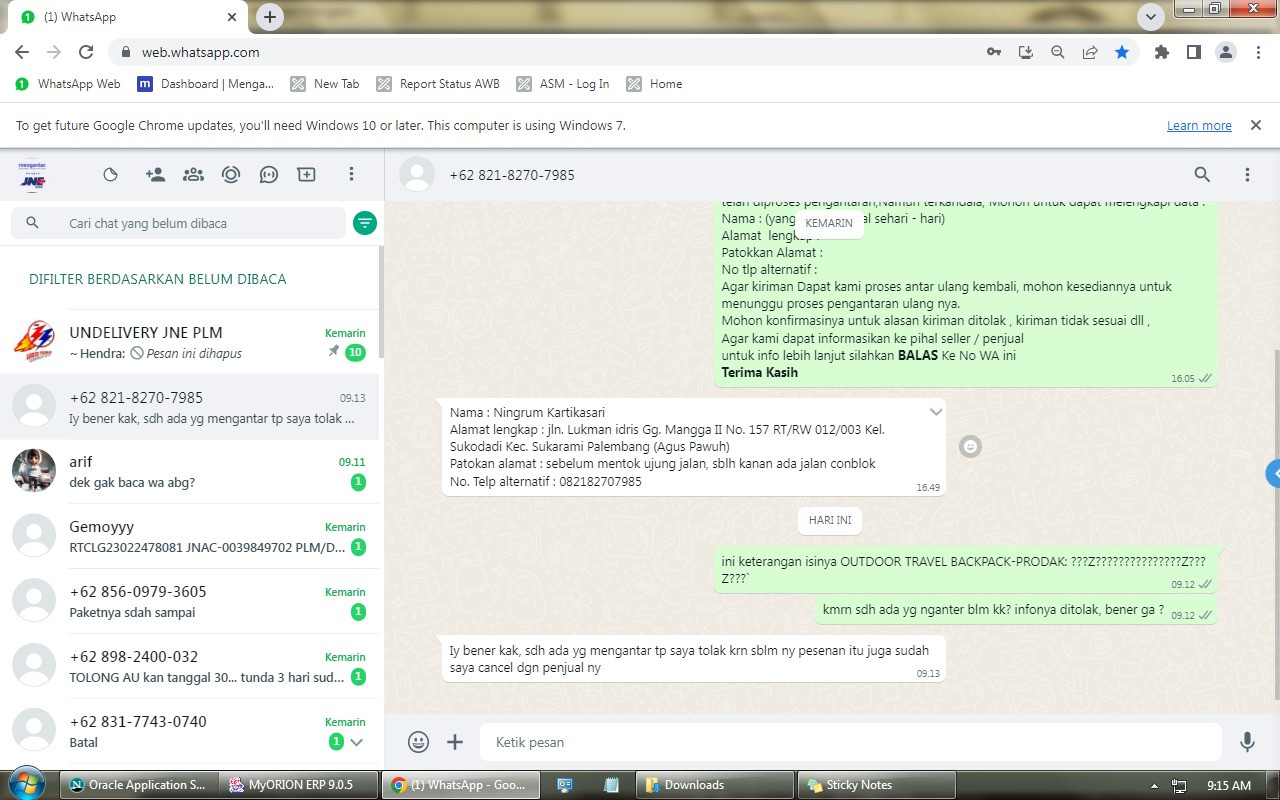1280x800 pixels.
Task: Open Communities icon in sidebar header
Action: click(x=193, y=174)
